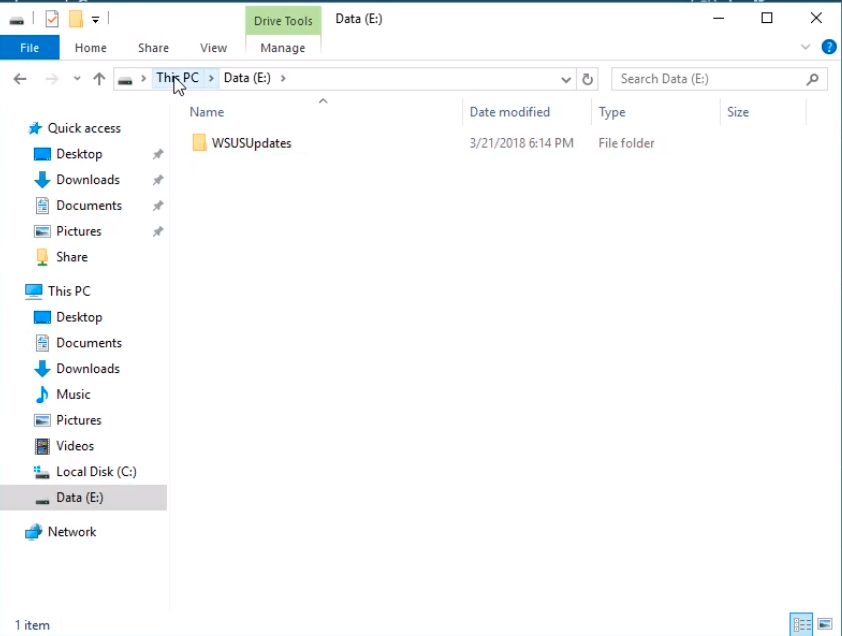Open the File menu
Viewport: 842px width, 636px height.
[x=29, y=47]
